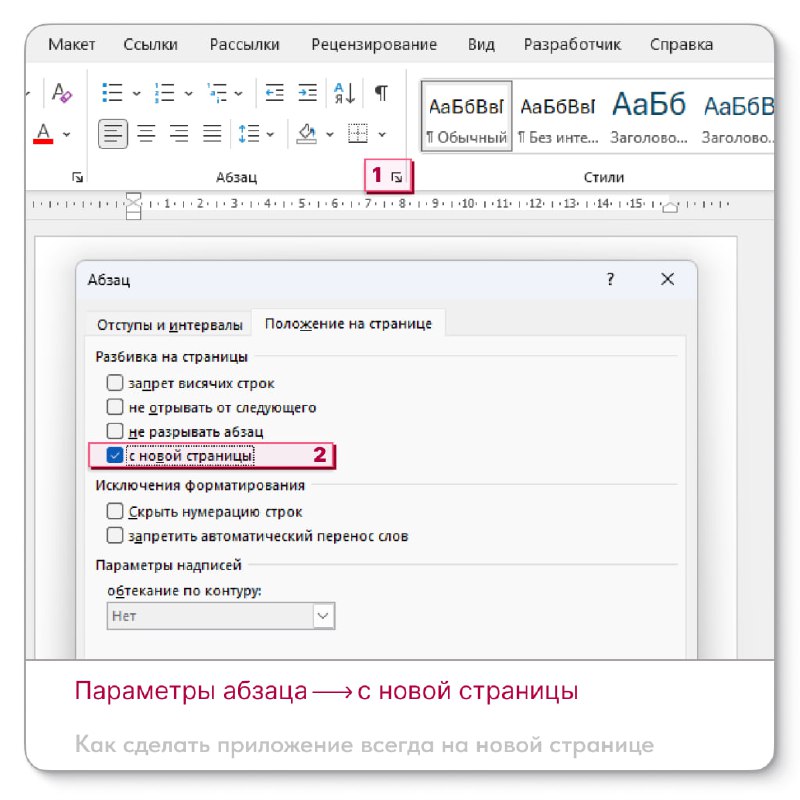Click the help question mark in the dialog
Image resolution: width=800 pixels, height=800 pixels.
point(610,280)
